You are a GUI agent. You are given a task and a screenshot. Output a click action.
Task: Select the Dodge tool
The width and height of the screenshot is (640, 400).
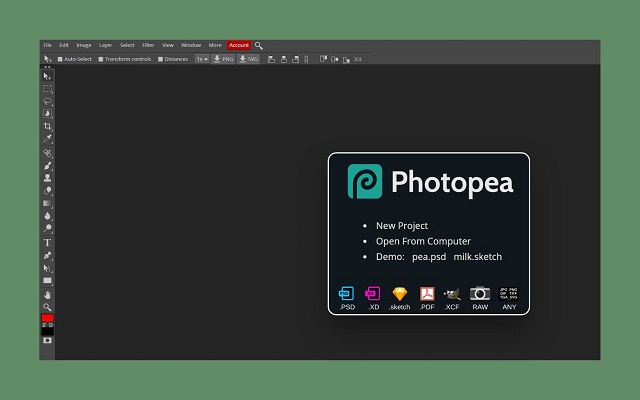pyautogui.click(x=47, y=228)
